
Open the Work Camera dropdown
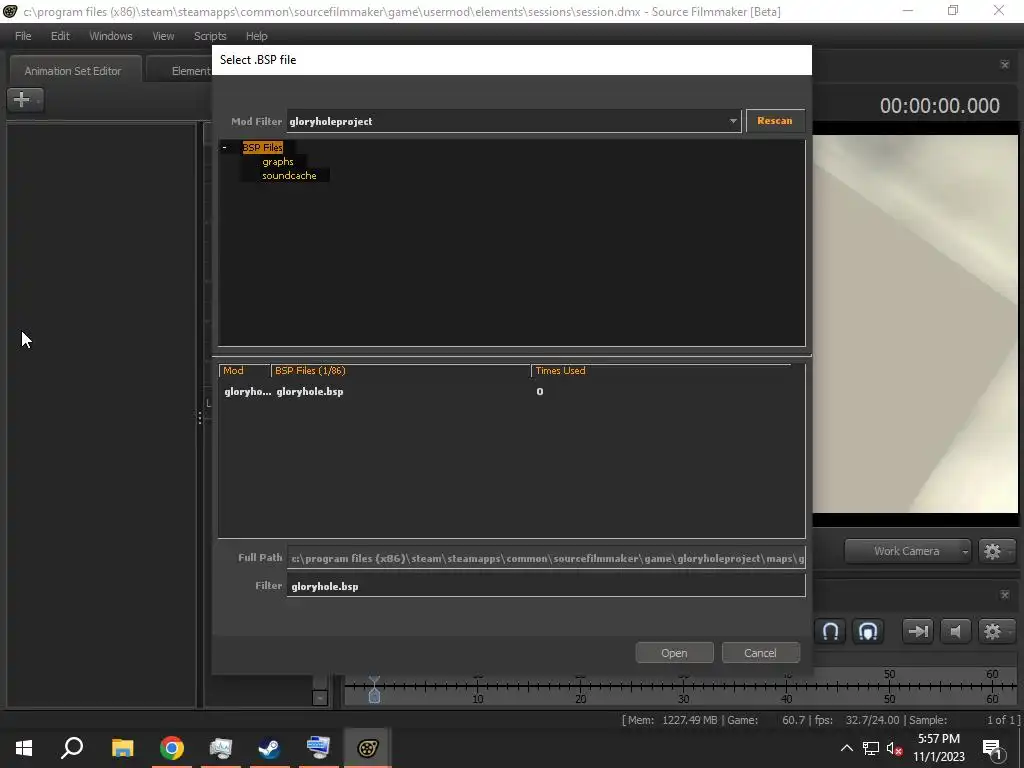[x=907, y=551]
